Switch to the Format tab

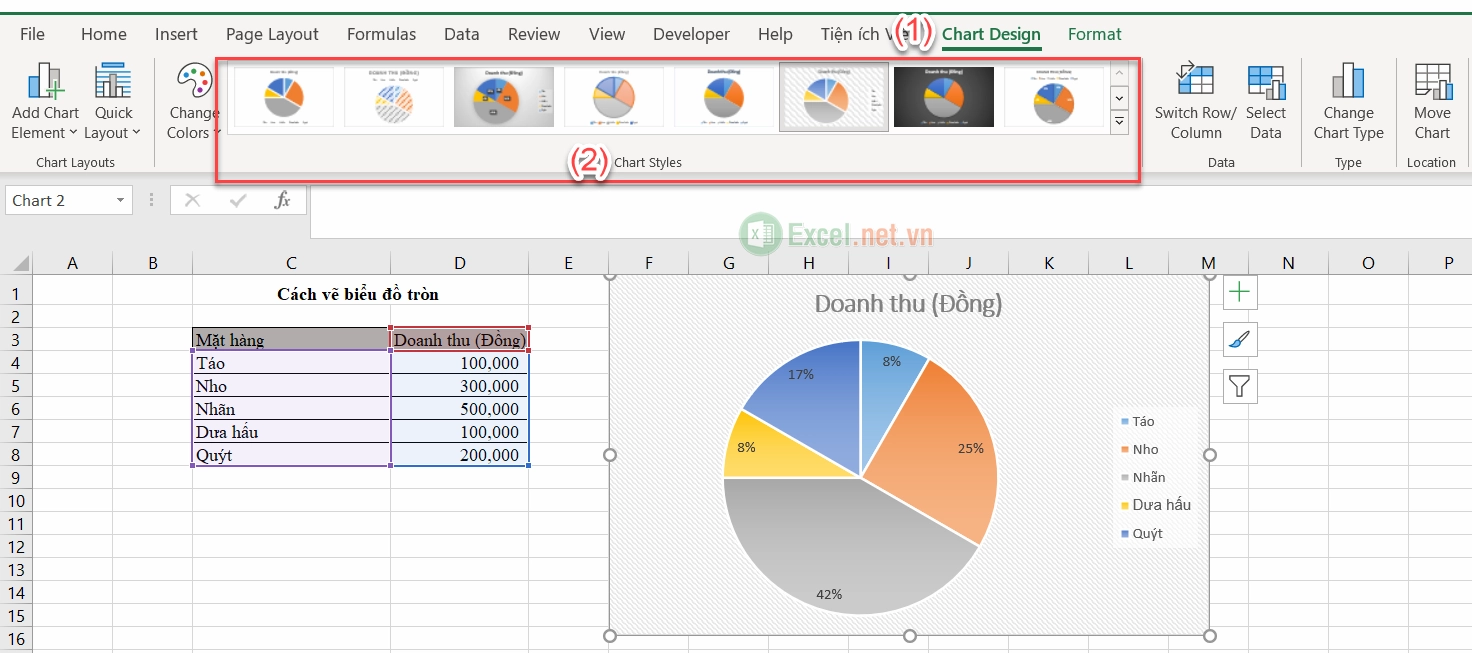pos(1094,34)
